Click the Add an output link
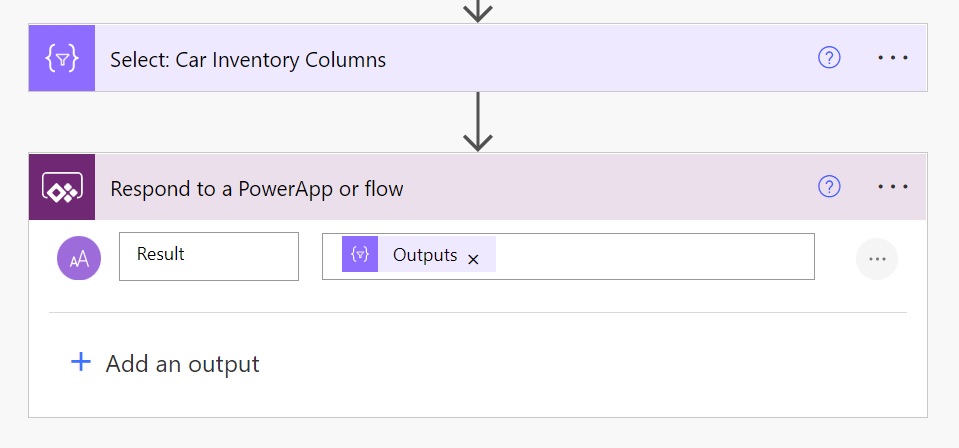Viewport: 959px width, 448px height. (182, 364)
